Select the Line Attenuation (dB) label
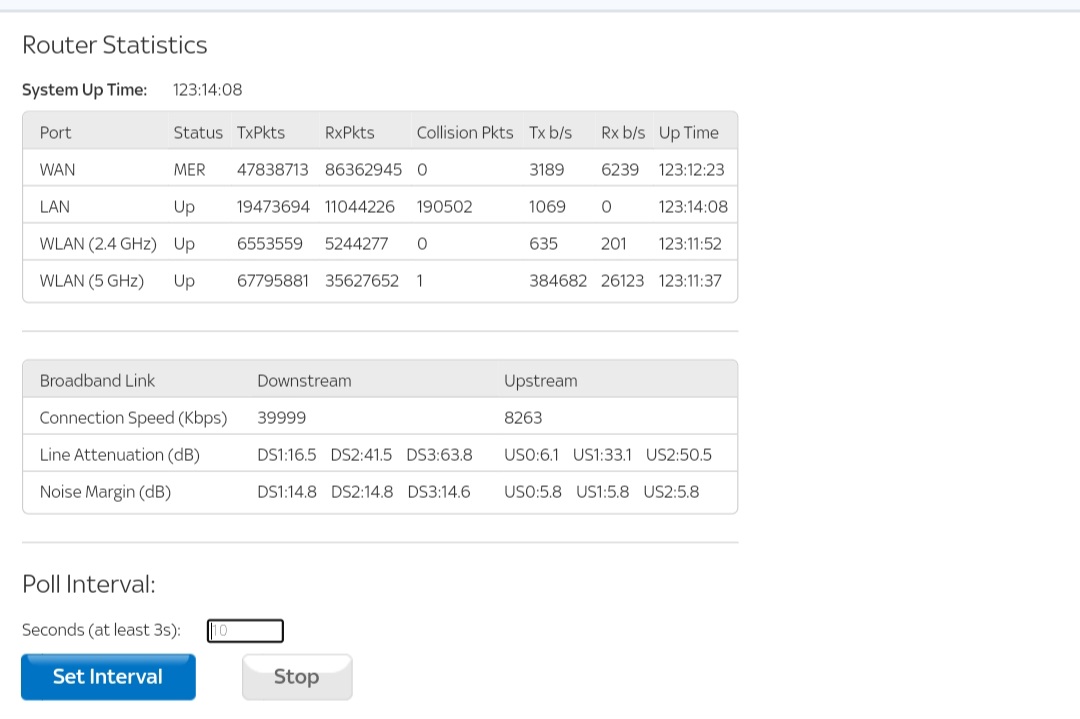1080x719 pixels. [119, 455]
